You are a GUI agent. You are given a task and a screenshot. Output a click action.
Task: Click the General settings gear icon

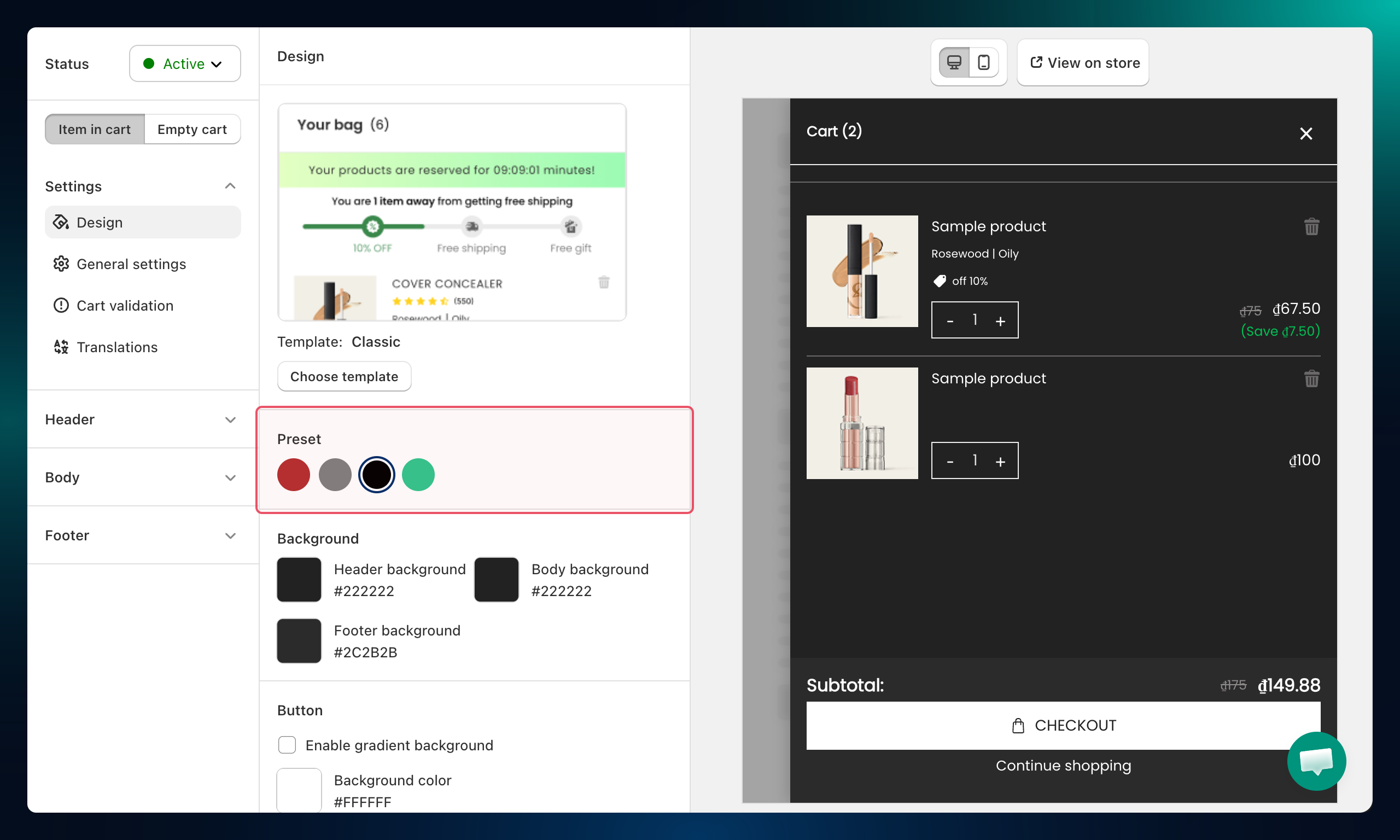click(x=61, y=264)
